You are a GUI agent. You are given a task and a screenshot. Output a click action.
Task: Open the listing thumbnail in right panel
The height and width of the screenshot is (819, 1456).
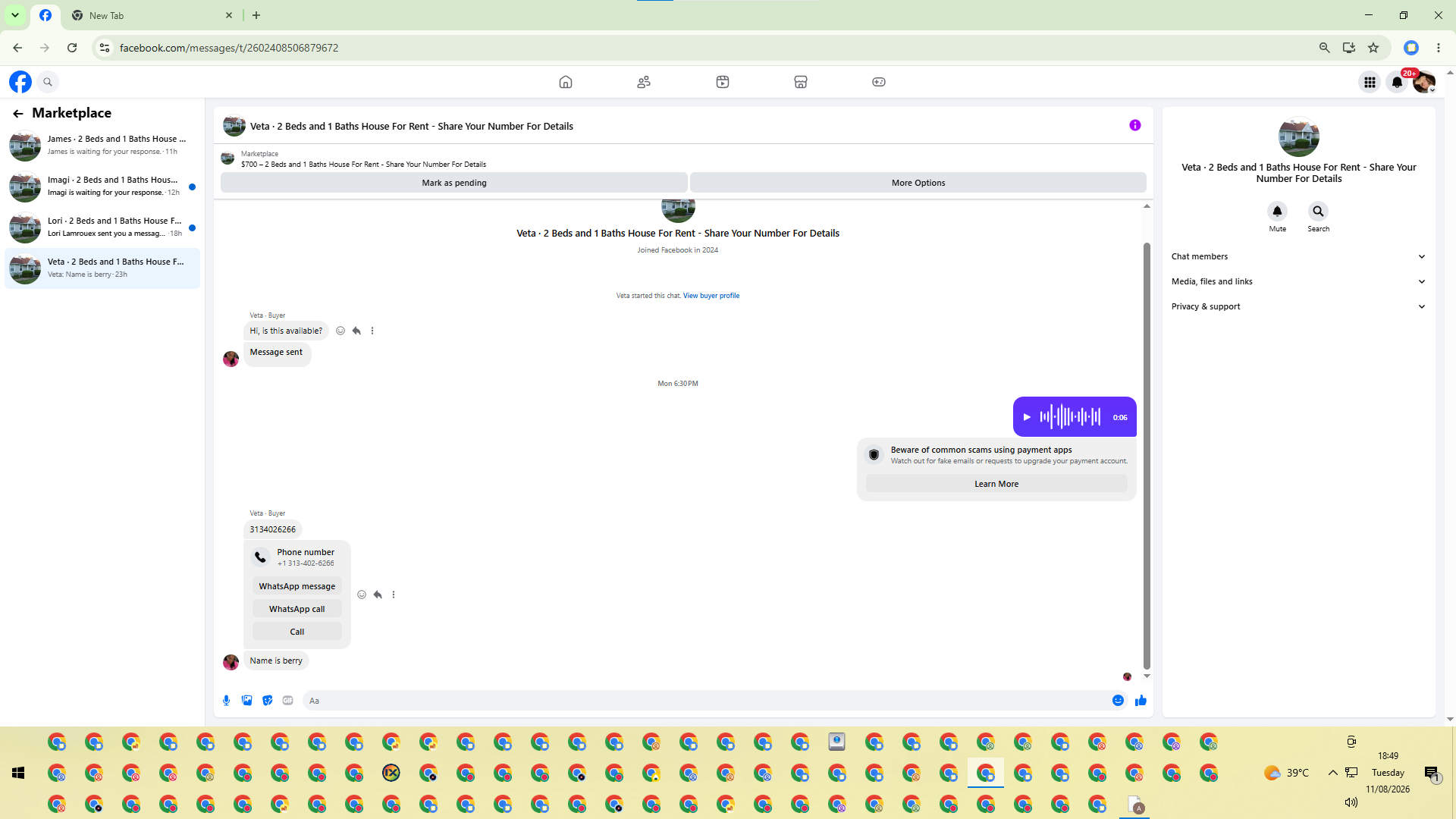coord(1299,137)
